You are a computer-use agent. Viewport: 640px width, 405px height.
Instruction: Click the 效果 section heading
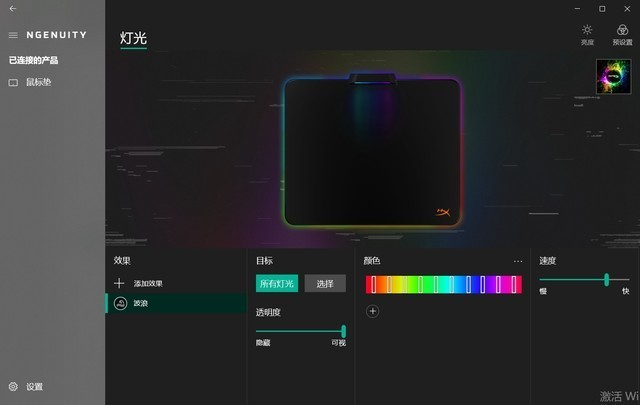click(122, 260)
